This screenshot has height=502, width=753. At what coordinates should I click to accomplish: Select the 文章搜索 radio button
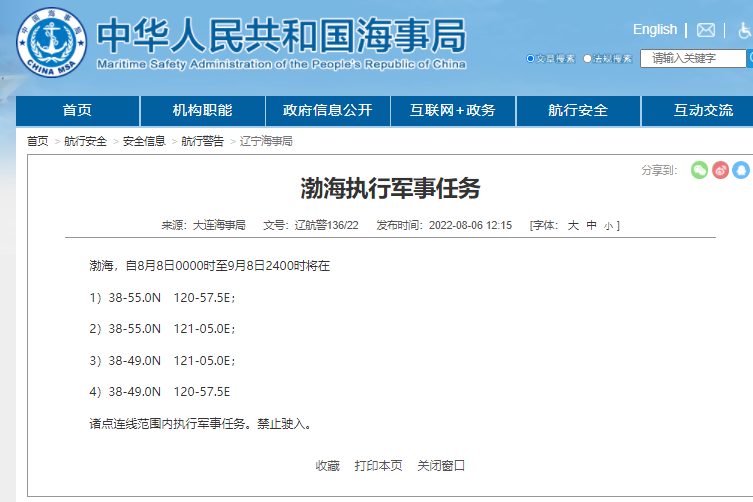[x=531, y=59]
